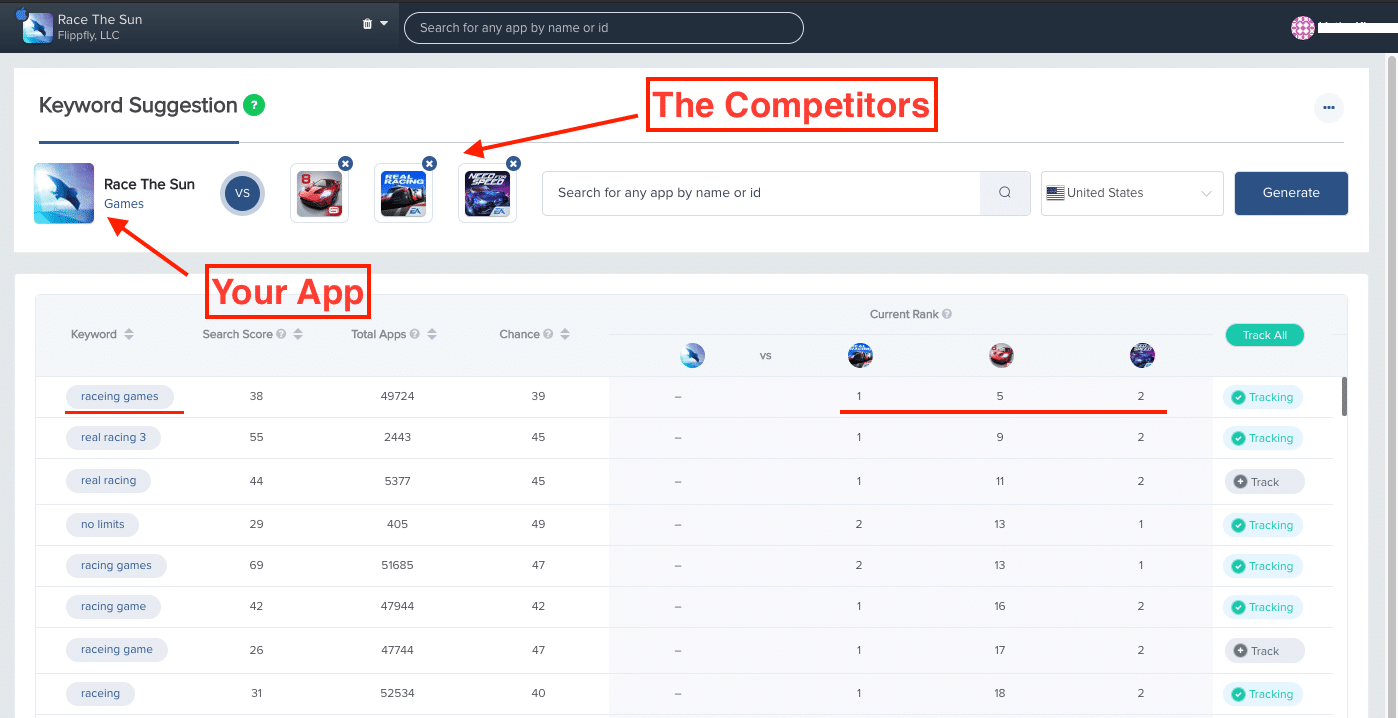1398x718 pixels.
Task: Select the Asphalt 8 competitor icon
Action: coord(319,193)
